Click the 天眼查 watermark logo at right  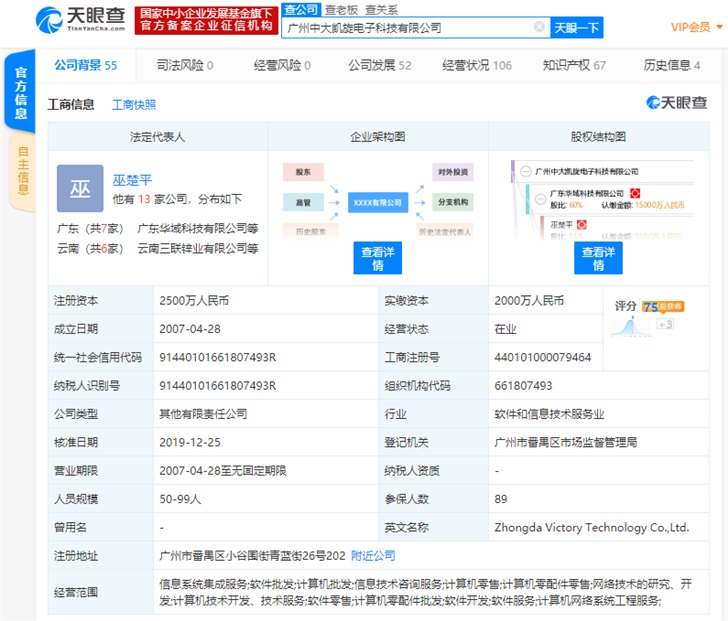coord(676,103)
